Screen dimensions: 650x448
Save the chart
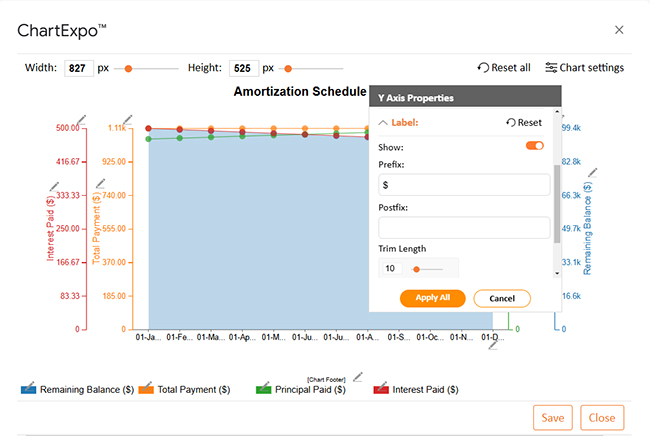pos(550,418)
